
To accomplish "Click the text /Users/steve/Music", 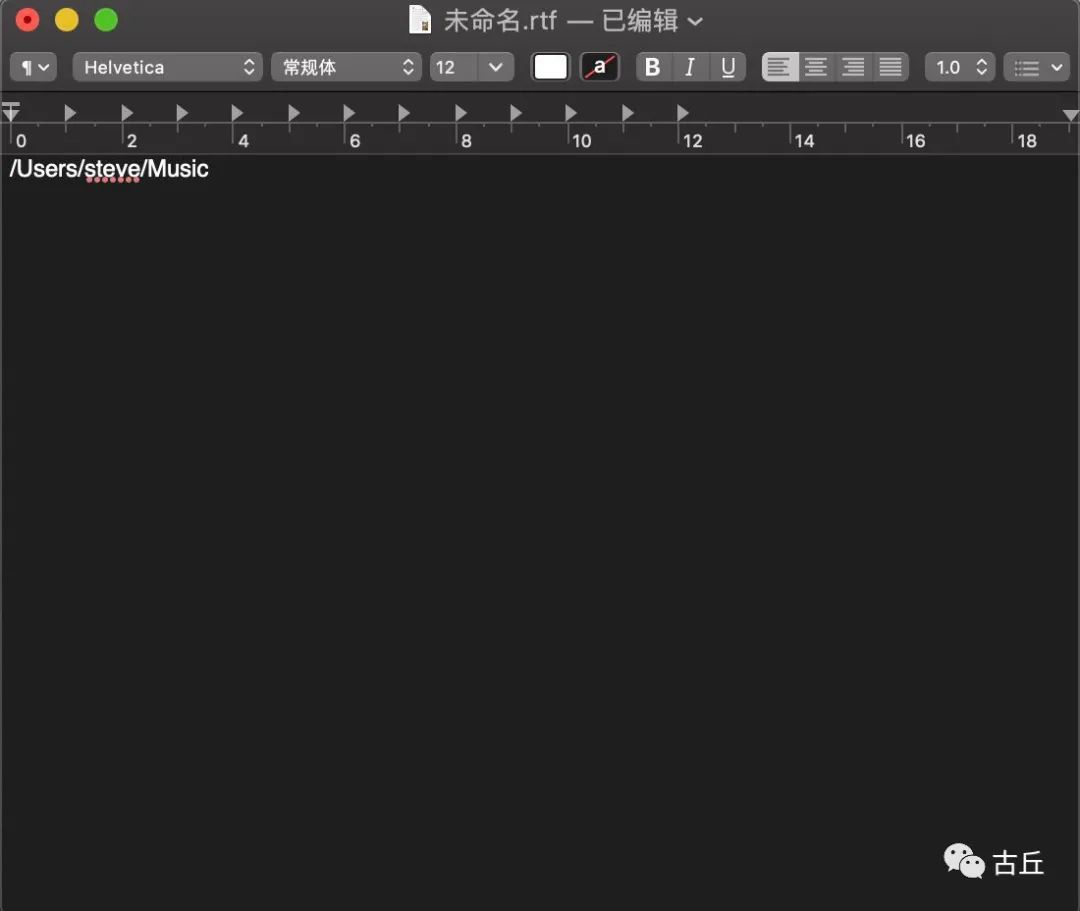I will (x=109, y=169).
